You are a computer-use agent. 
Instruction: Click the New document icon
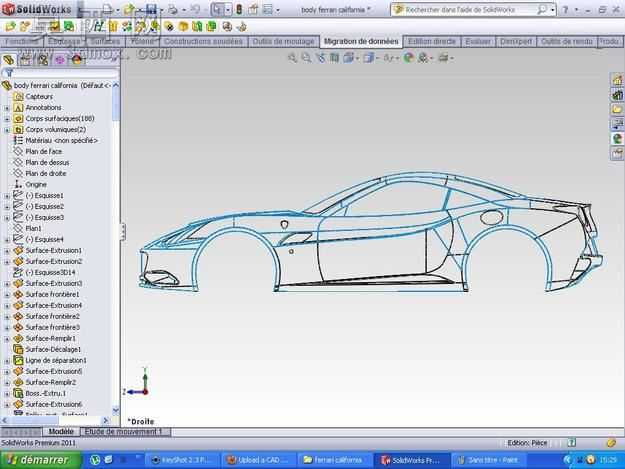tap(107, 9)
